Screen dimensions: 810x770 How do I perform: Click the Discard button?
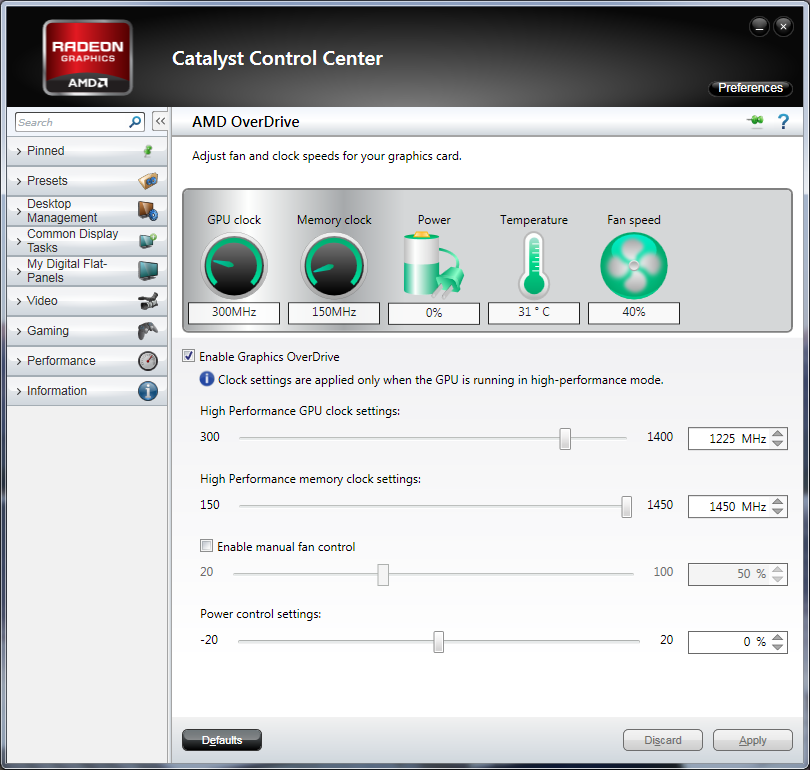tap(663, 740)
